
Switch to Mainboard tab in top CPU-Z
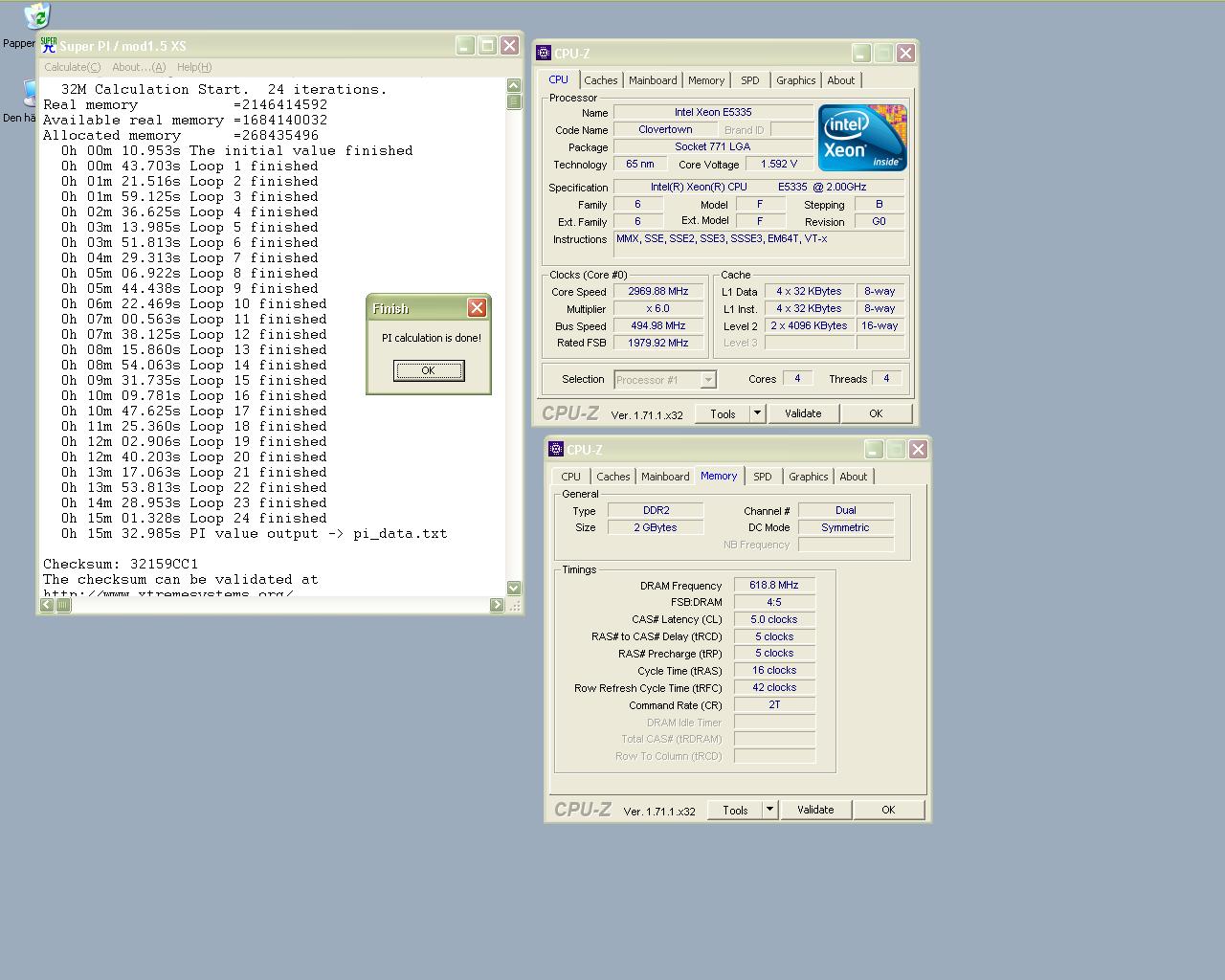(653, 80)
